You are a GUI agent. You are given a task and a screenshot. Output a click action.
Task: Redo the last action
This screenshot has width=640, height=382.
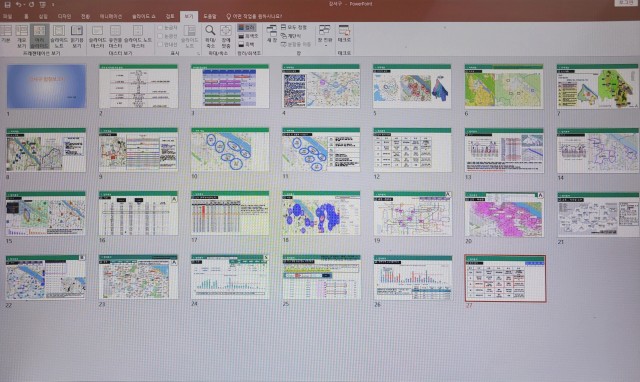(31, 4)
